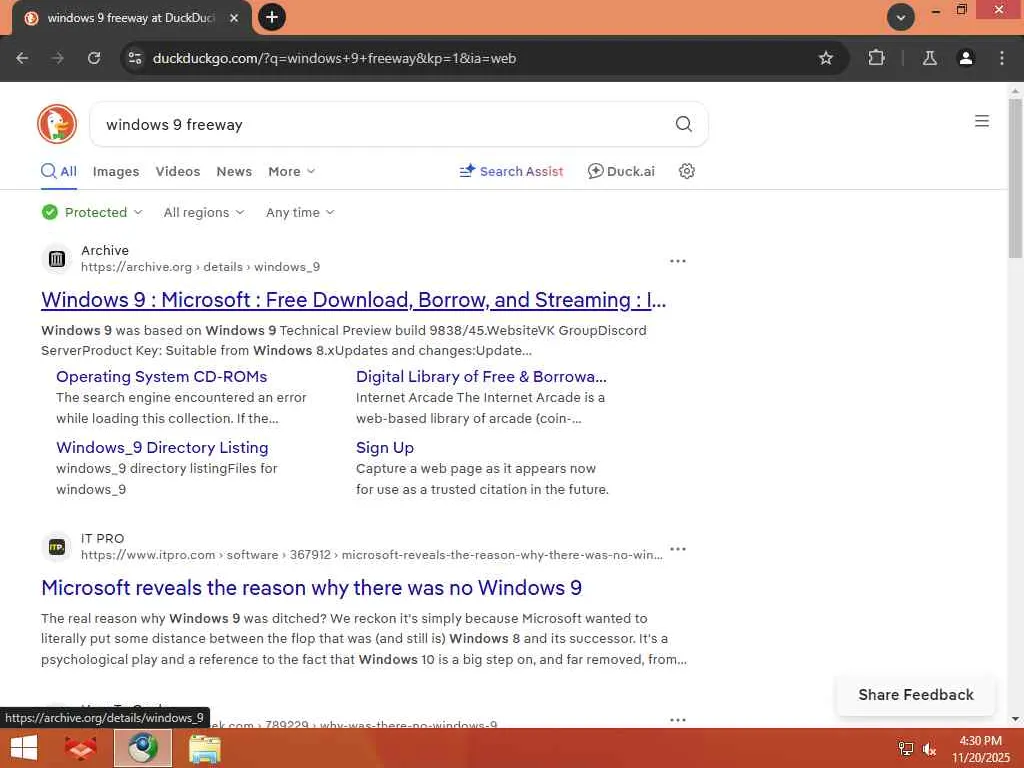Open the hamburger menu on the page

(x=982, y=121)
